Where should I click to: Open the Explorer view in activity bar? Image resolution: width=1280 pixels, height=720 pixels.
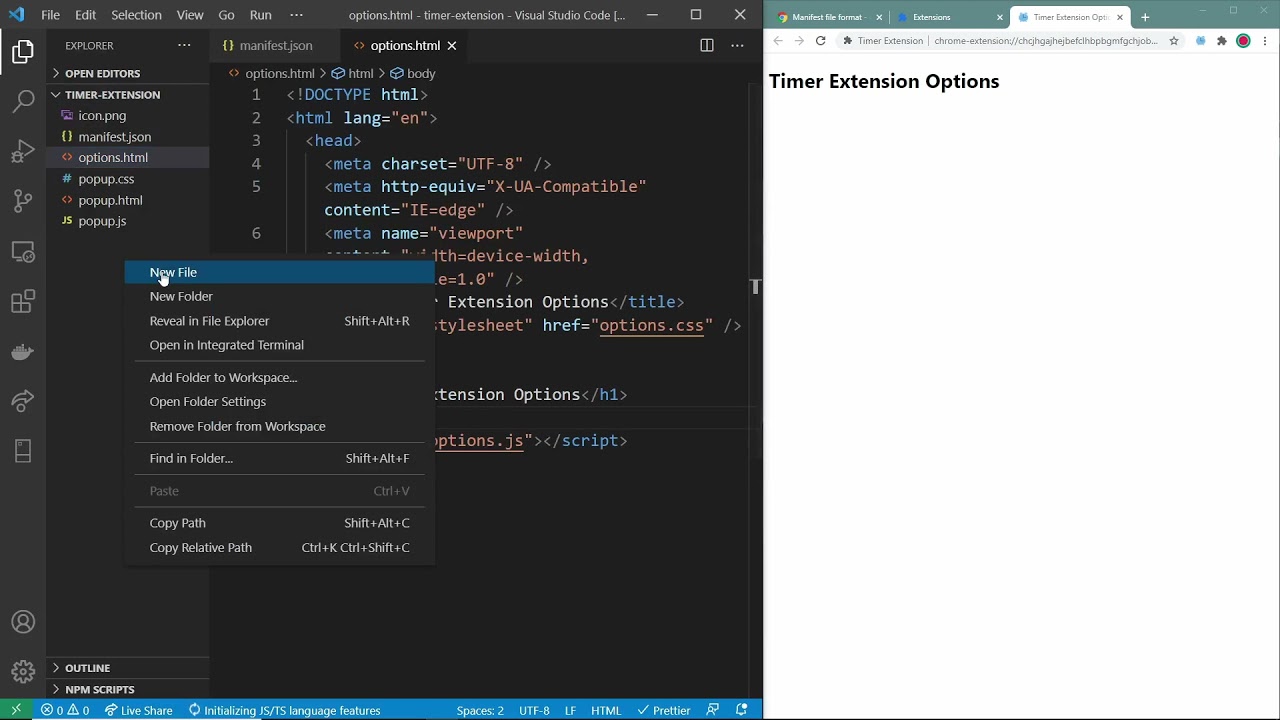(23, 52)
